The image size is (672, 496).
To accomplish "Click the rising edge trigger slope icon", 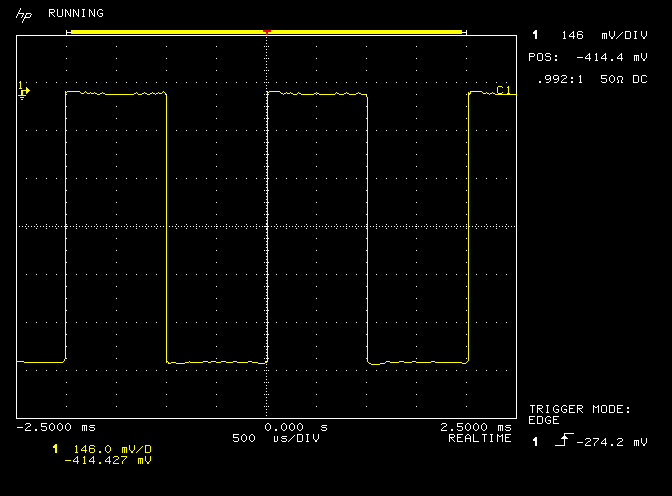I will (557, 441).
